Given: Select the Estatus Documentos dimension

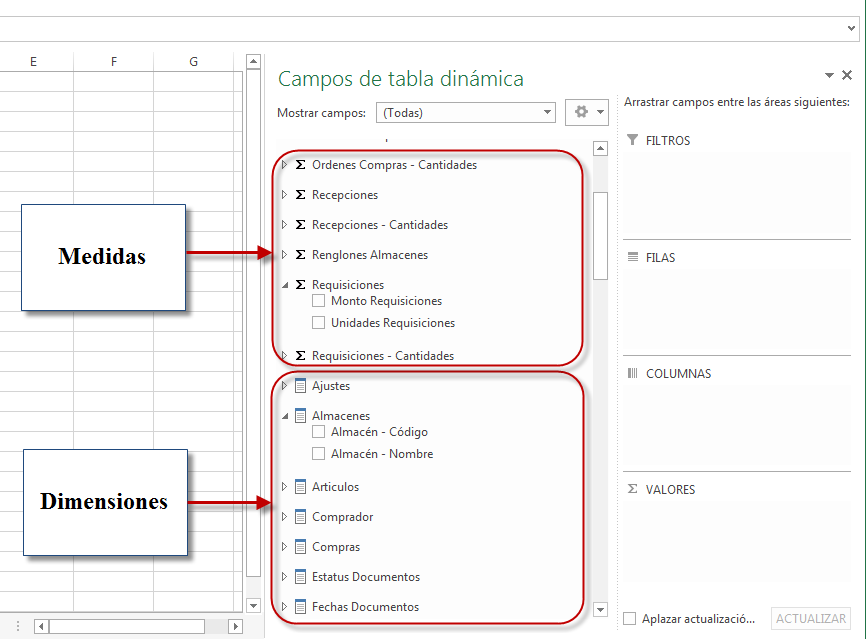Looking at the screenshot, I should point(365,577).
